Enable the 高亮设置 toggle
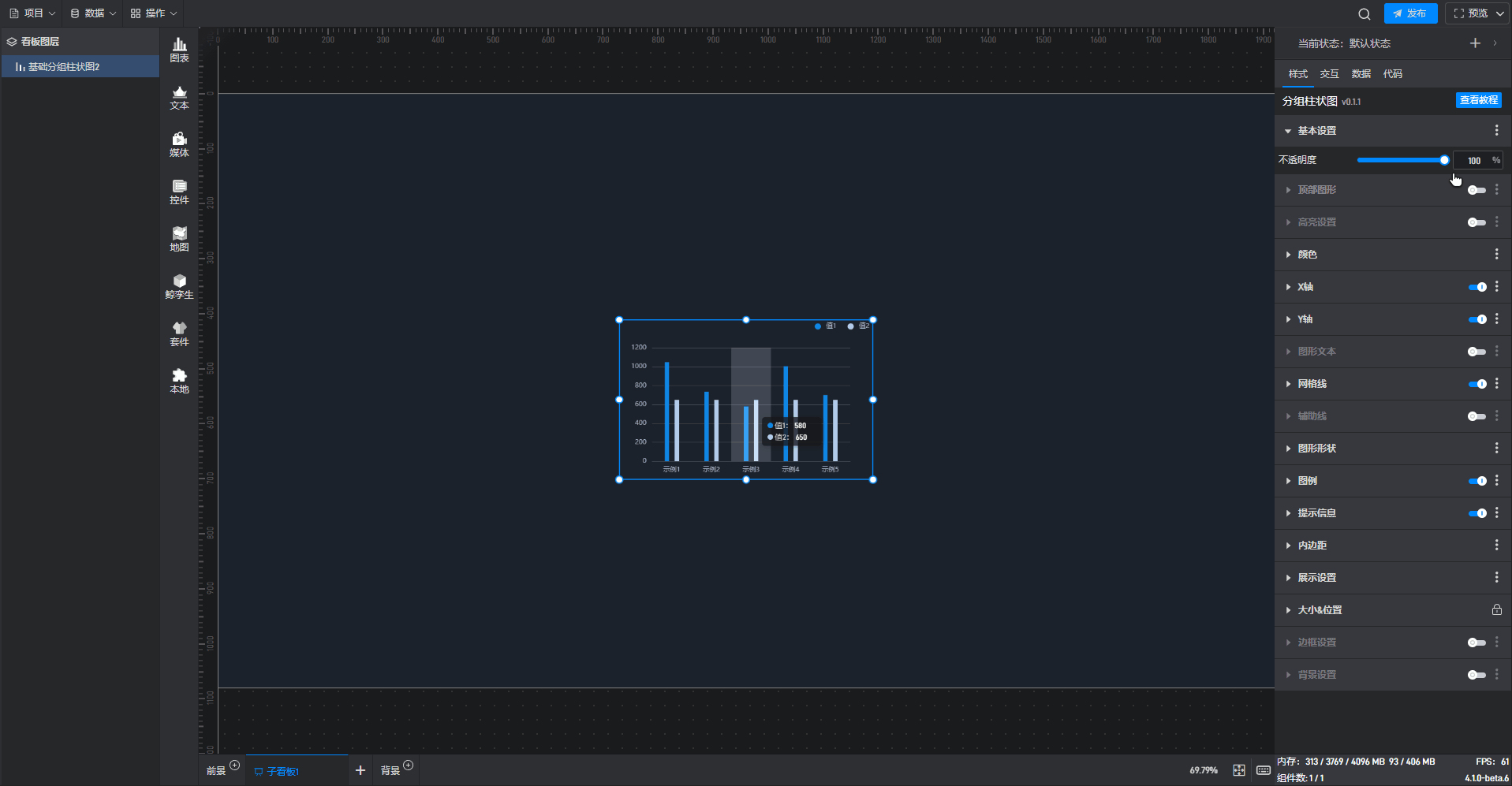This screenshot has height=786, width=1512. coord(1477,222)
